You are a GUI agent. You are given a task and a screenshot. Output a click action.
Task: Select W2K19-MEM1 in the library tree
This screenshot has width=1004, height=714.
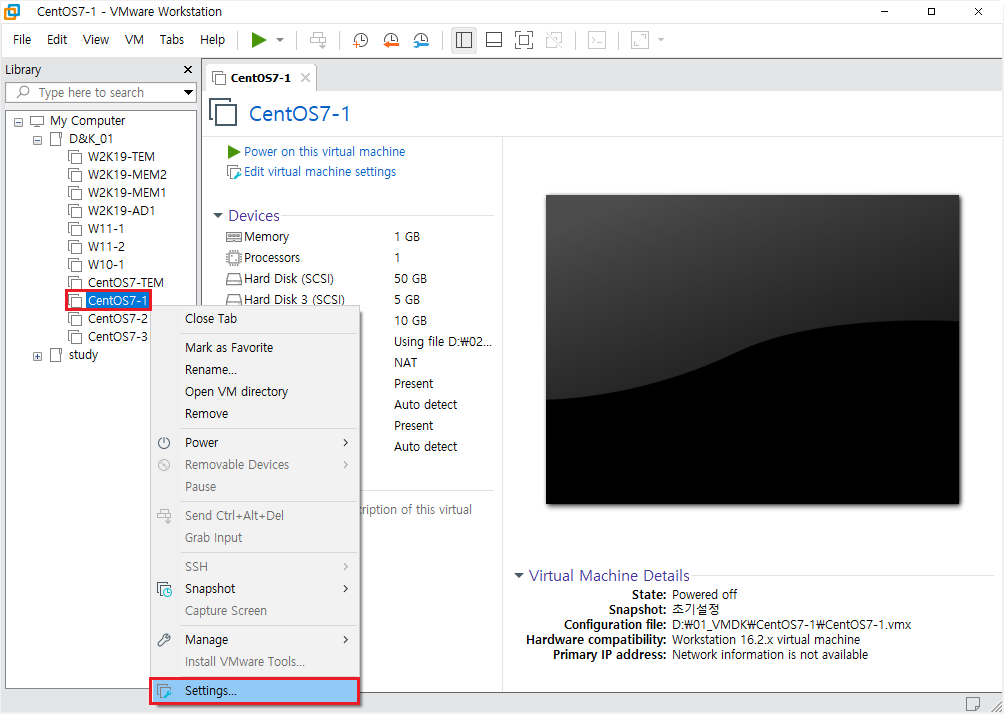(x=127, y=193)
